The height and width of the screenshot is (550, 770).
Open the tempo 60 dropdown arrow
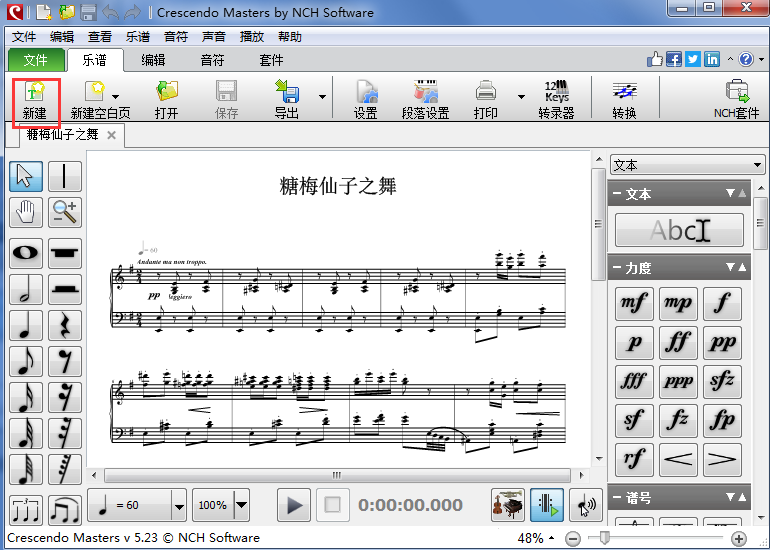179,505
